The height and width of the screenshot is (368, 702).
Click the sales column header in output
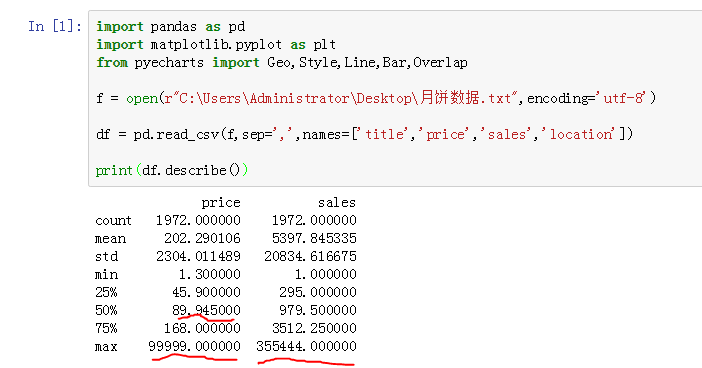tap(337, 203)
